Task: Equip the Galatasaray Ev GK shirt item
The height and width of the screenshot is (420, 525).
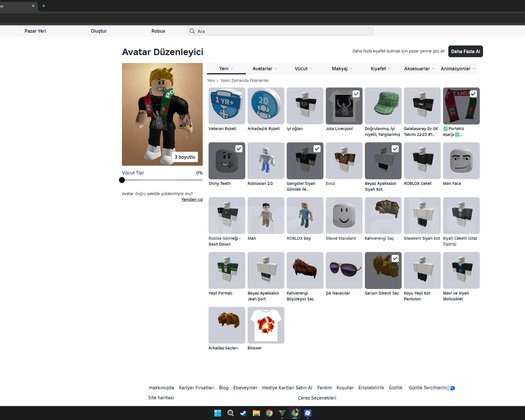Action: pos(422,106)
